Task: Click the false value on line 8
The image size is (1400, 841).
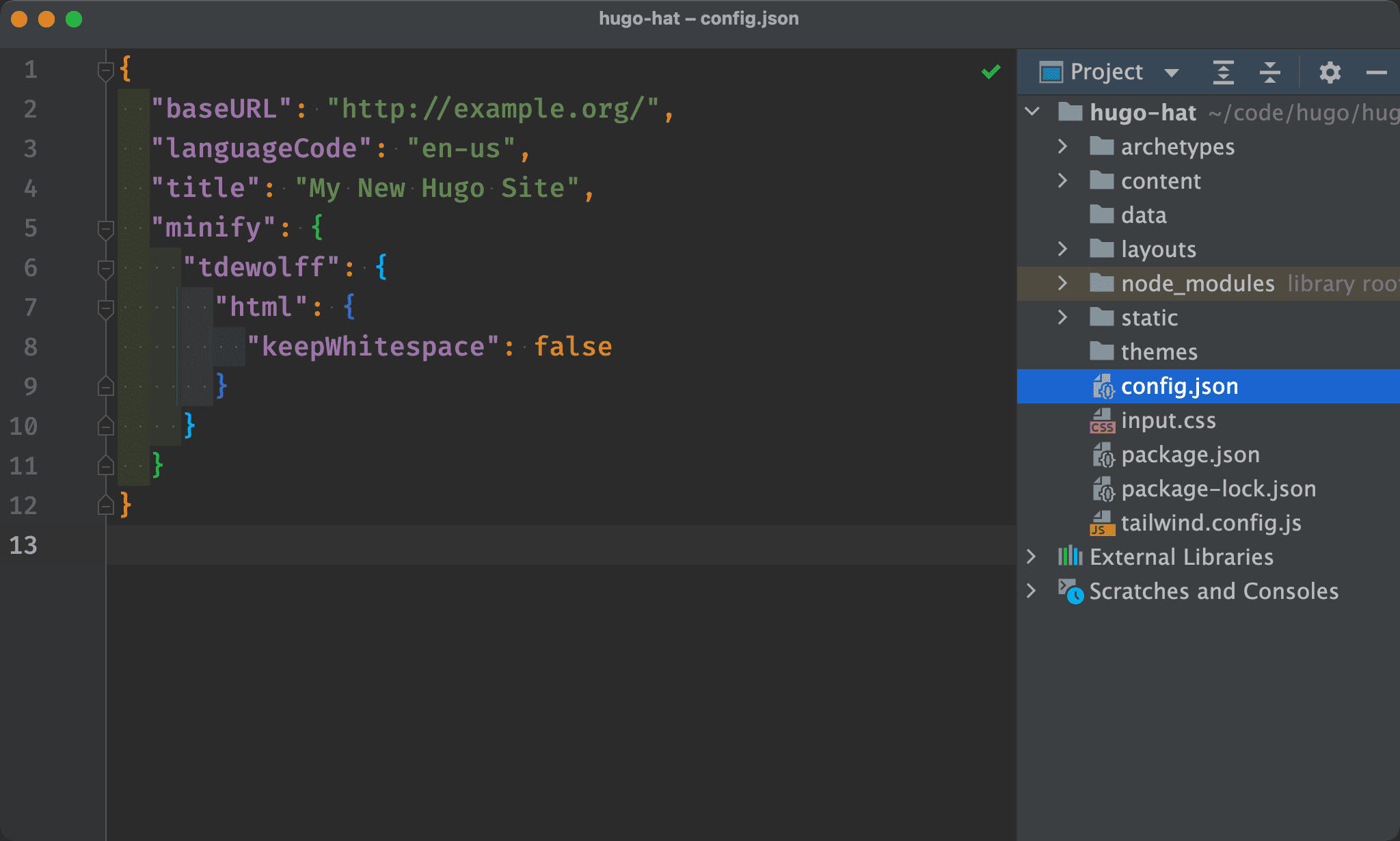Action: (x=573, y=347)
